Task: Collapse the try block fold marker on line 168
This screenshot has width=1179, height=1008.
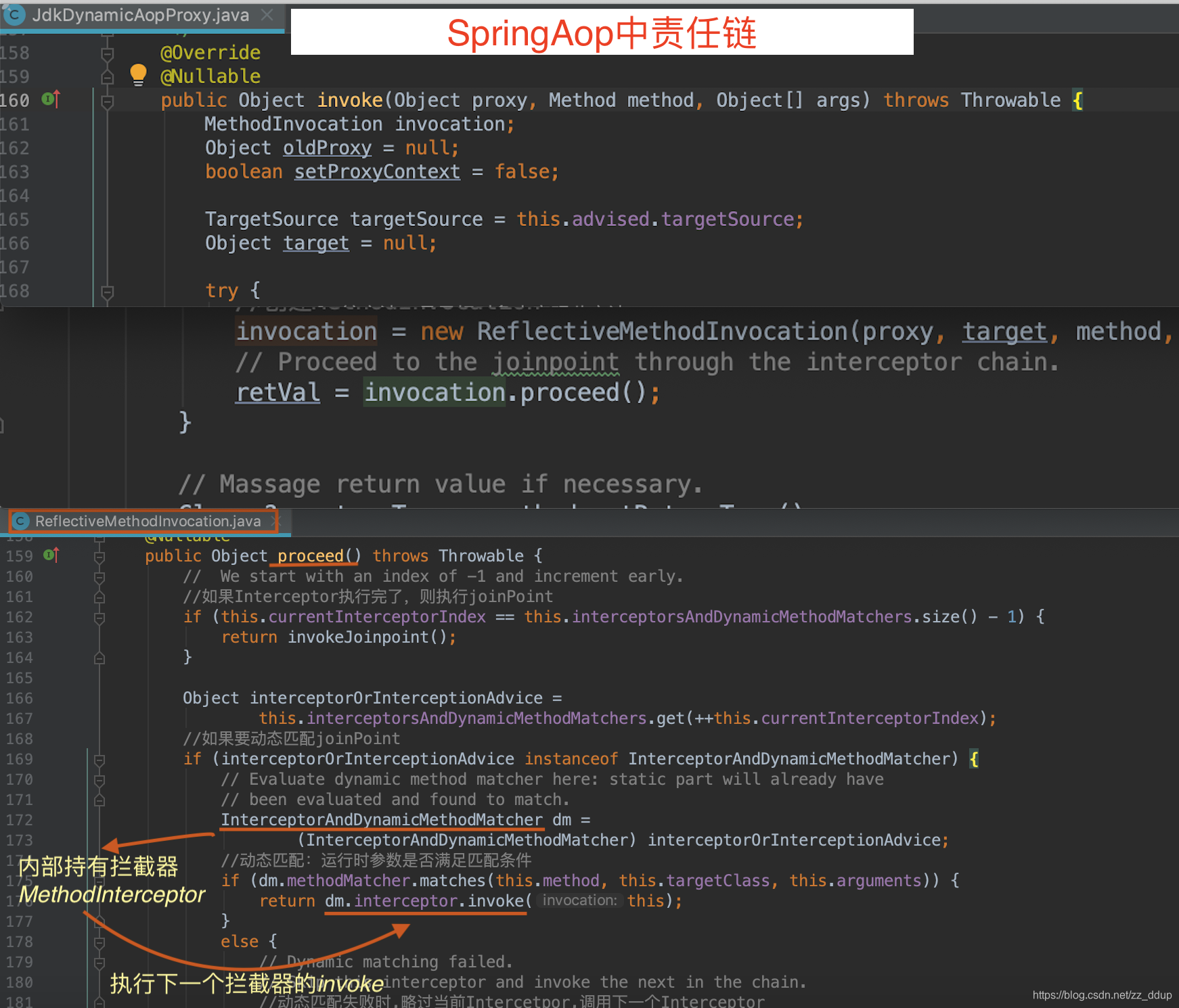Action: pyautogui.click(x=107, y=292)
